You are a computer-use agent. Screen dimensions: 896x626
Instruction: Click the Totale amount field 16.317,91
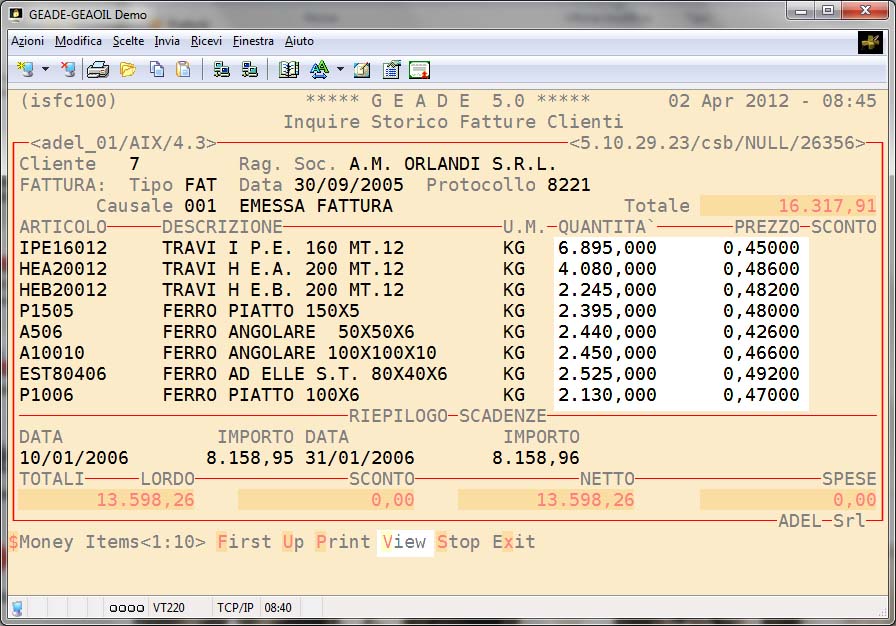[788, 206]
